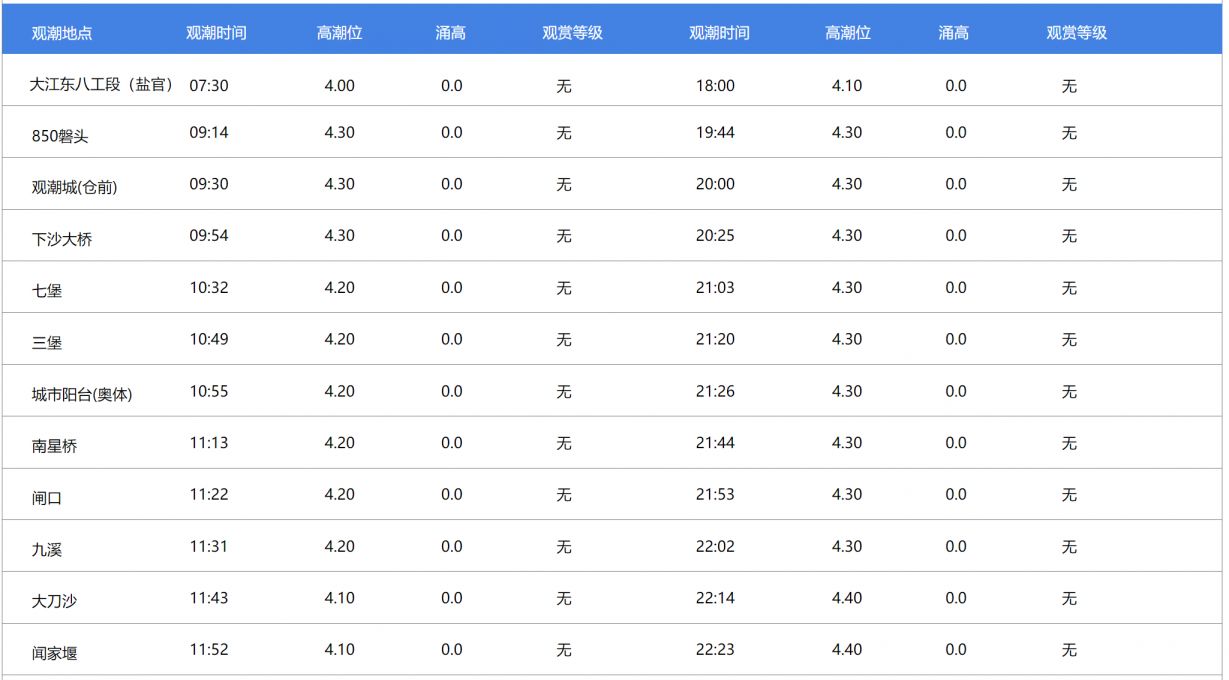Click the 下沙大桥 location cell

(62, 240)
